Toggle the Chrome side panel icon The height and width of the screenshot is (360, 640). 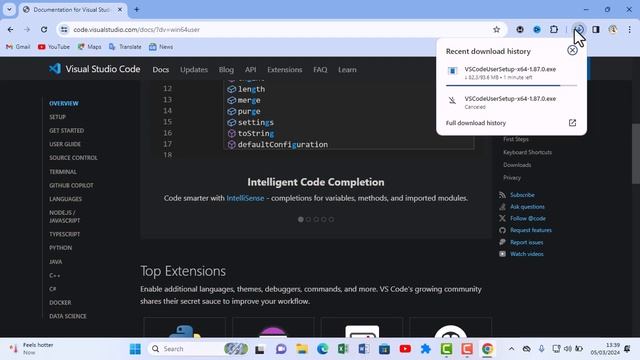click(x=596, y=29)
